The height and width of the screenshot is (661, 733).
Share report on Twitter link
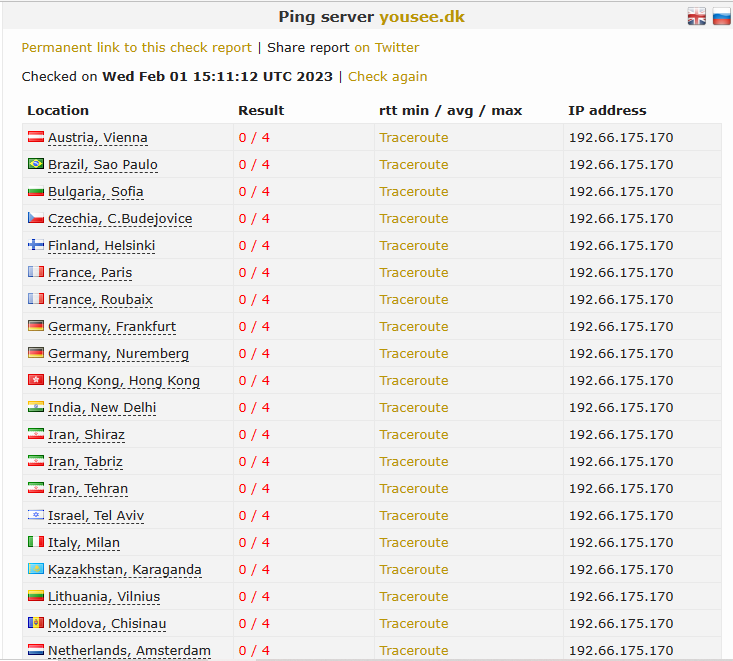click(x=387, y=48)
